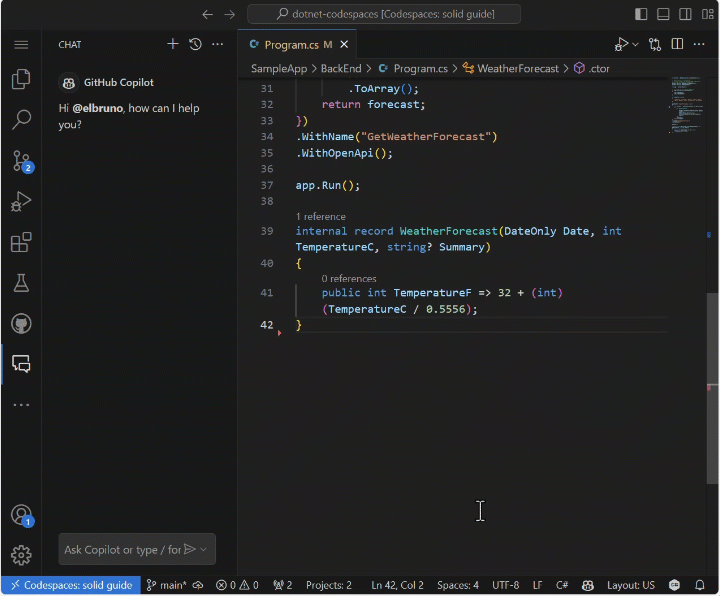Click the GitHub Copilot avatar in chat
This screenshot has width=720, height=596.
coord(69,83)
